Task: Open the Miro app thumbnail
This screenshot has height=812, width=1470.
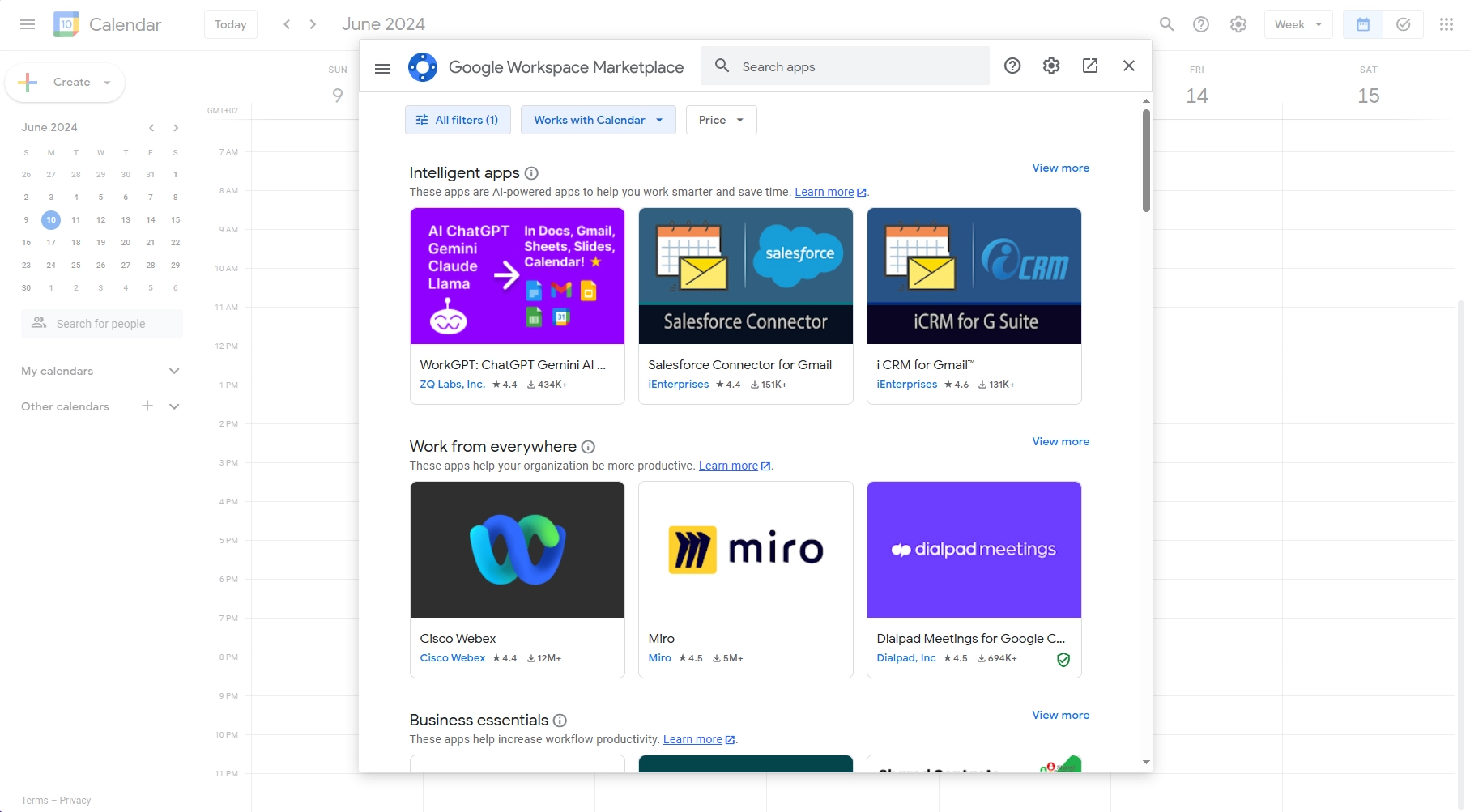Action: point(746,550)
